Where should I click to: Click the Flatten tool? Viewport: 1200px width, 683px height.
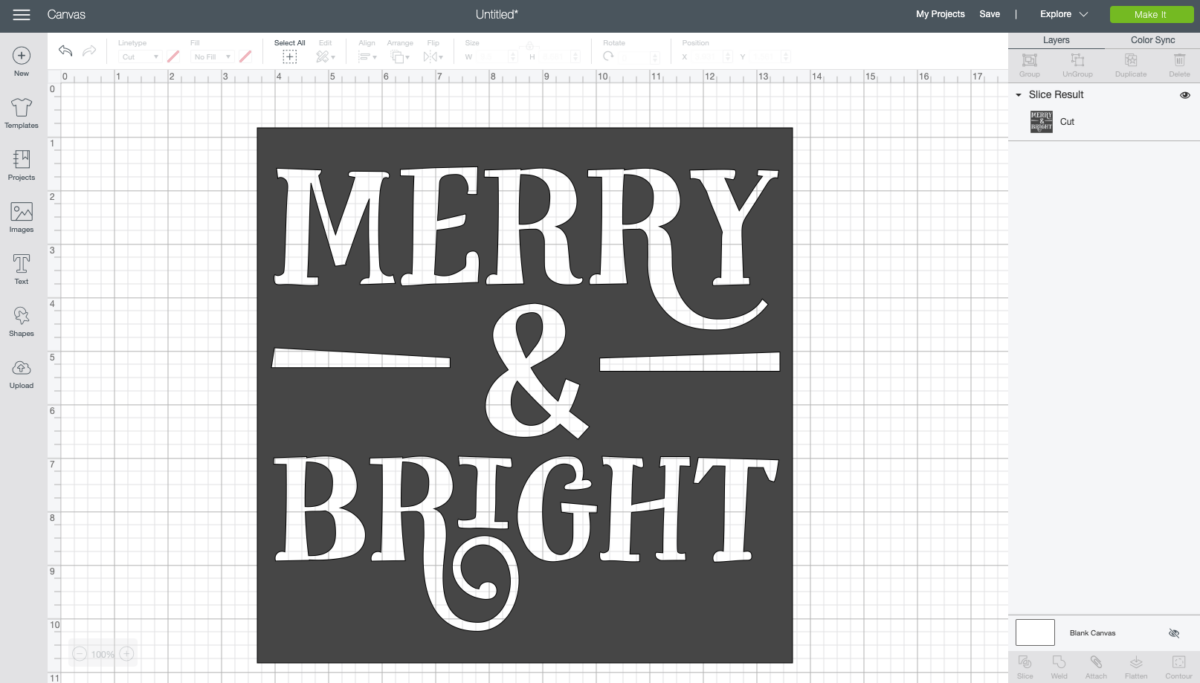(1136, 667)
